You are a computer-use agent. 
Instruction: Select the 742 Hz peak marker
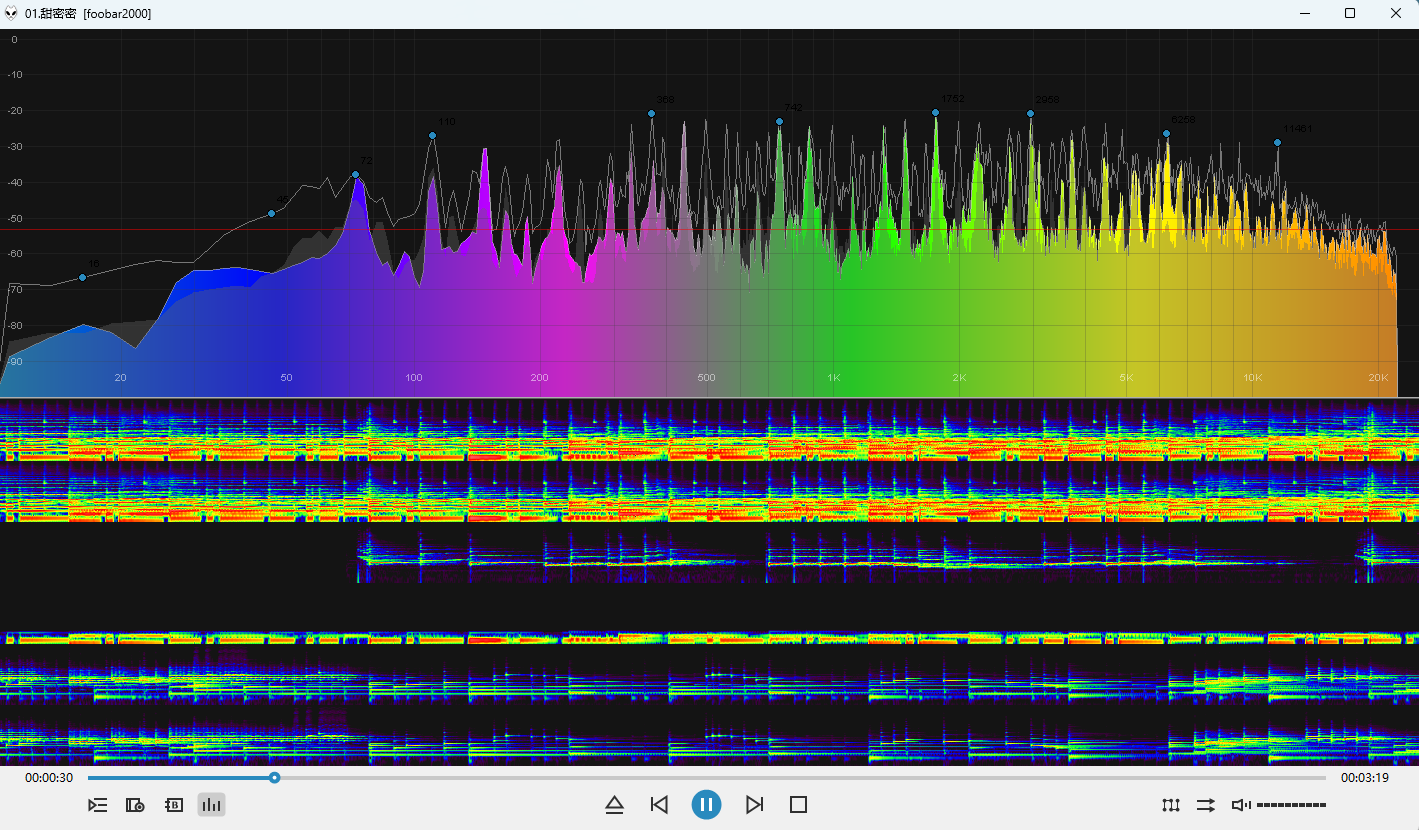tap(779, 122)
